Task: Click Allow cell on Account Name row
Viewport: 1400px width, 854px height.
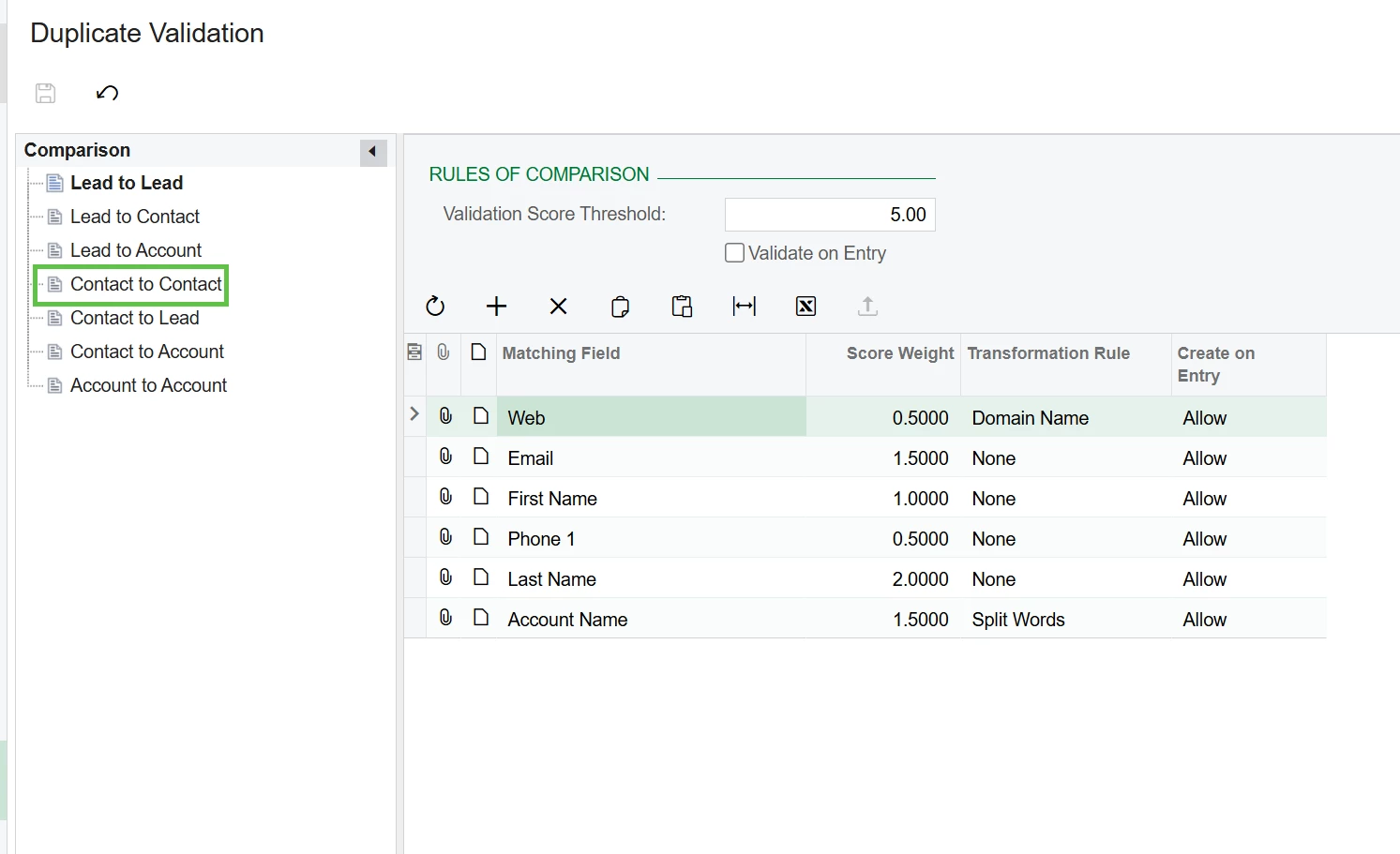Action: tap(1249, 619)
